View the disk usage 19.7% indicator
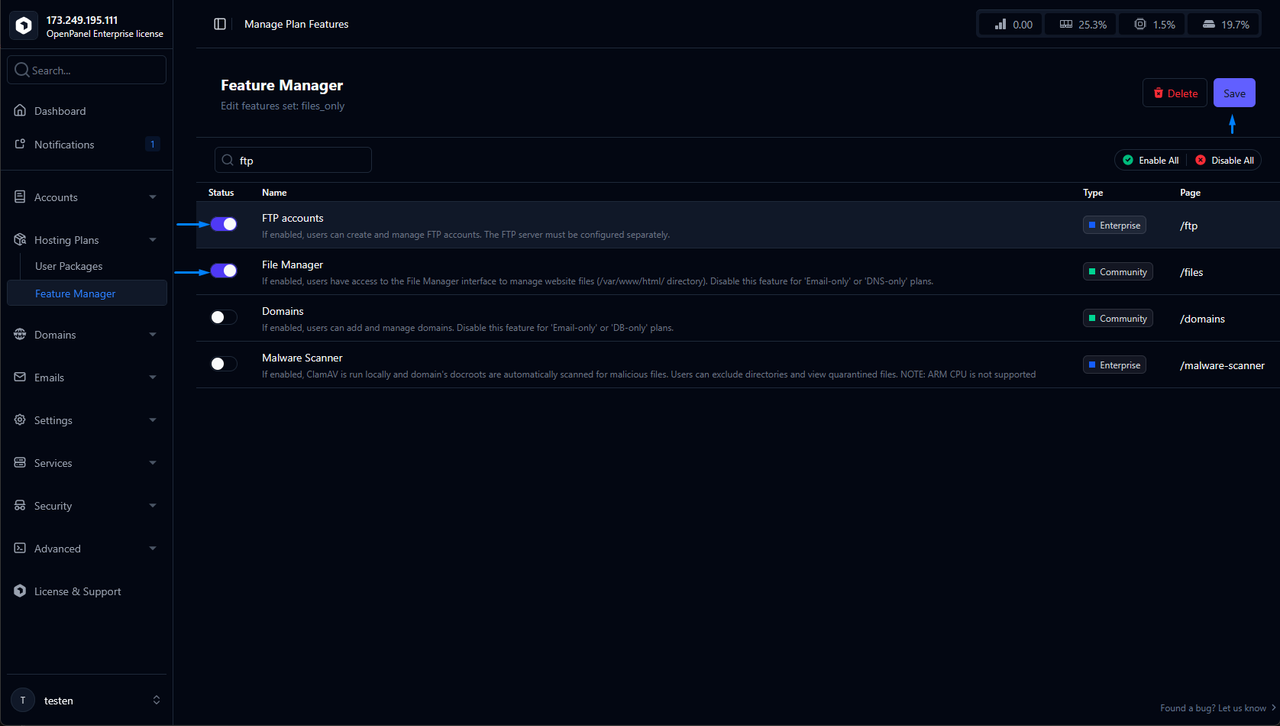The width and height of the screenshot is (1280, 726). [1226, 24]
